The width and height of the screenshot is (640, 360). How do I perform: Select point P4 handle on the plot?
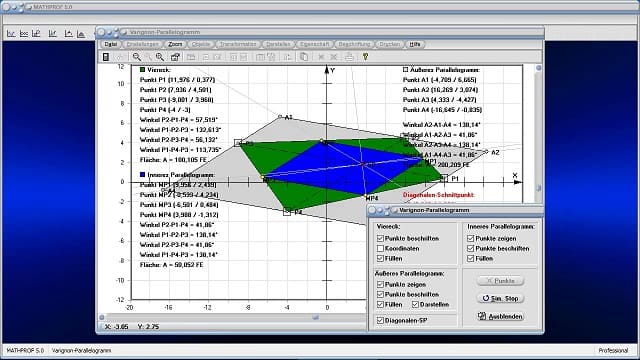point(287,212)
